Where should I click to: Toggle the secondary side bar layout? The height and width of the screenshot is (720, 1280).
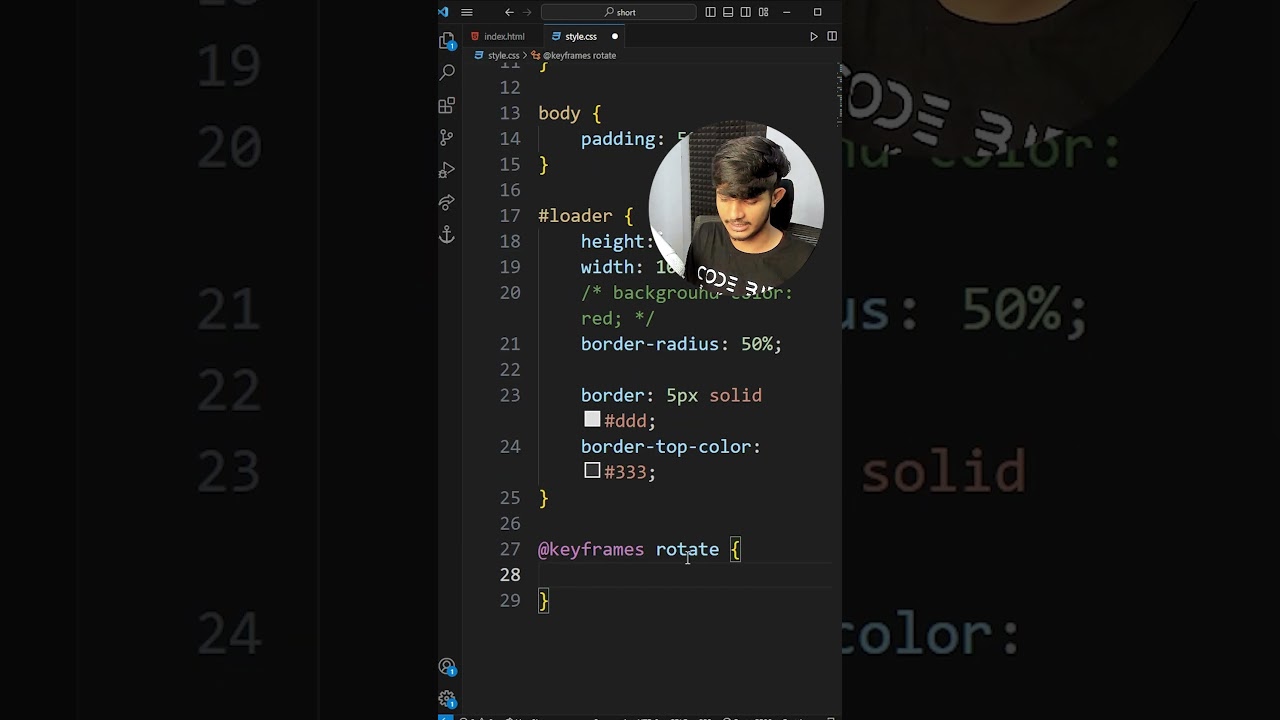point(746,12)
